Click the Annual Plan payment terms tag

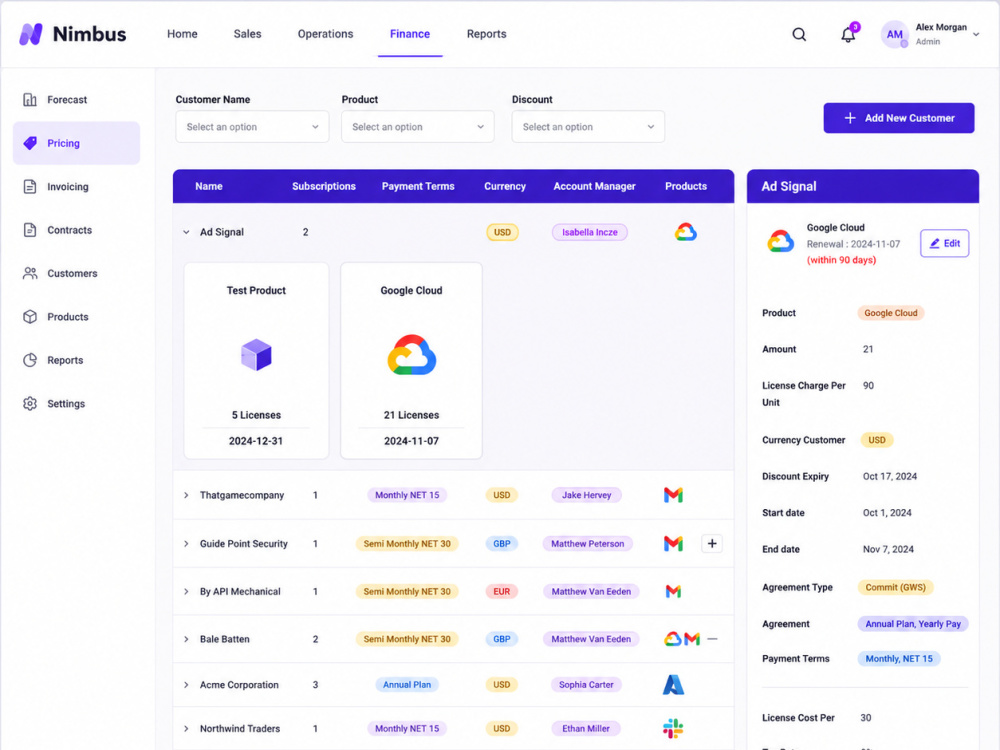coord(407,684)
